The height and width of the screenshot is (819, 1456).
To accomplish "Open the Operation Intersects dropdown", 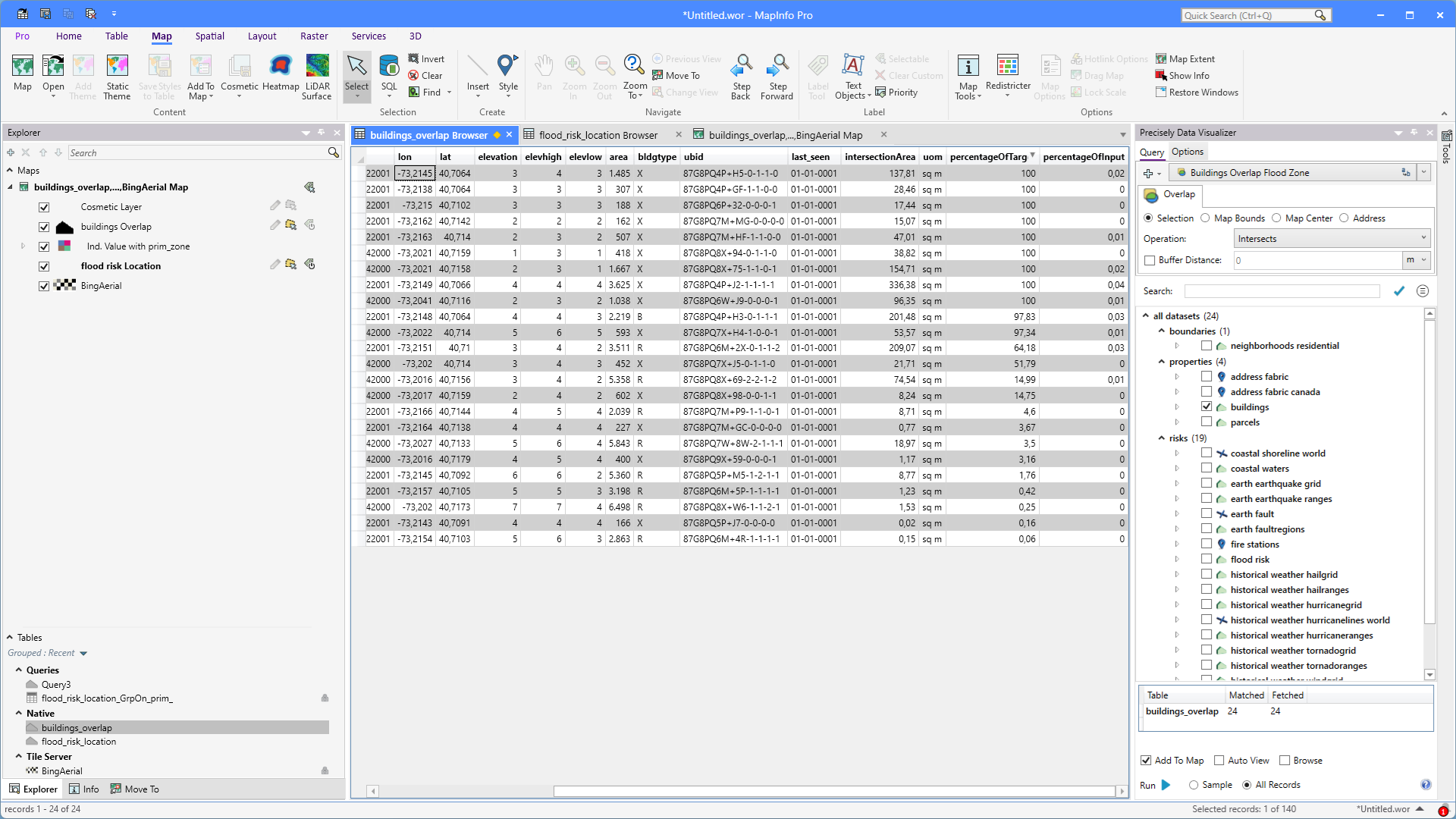I will pyautogui.click(x=1332, y=238).
